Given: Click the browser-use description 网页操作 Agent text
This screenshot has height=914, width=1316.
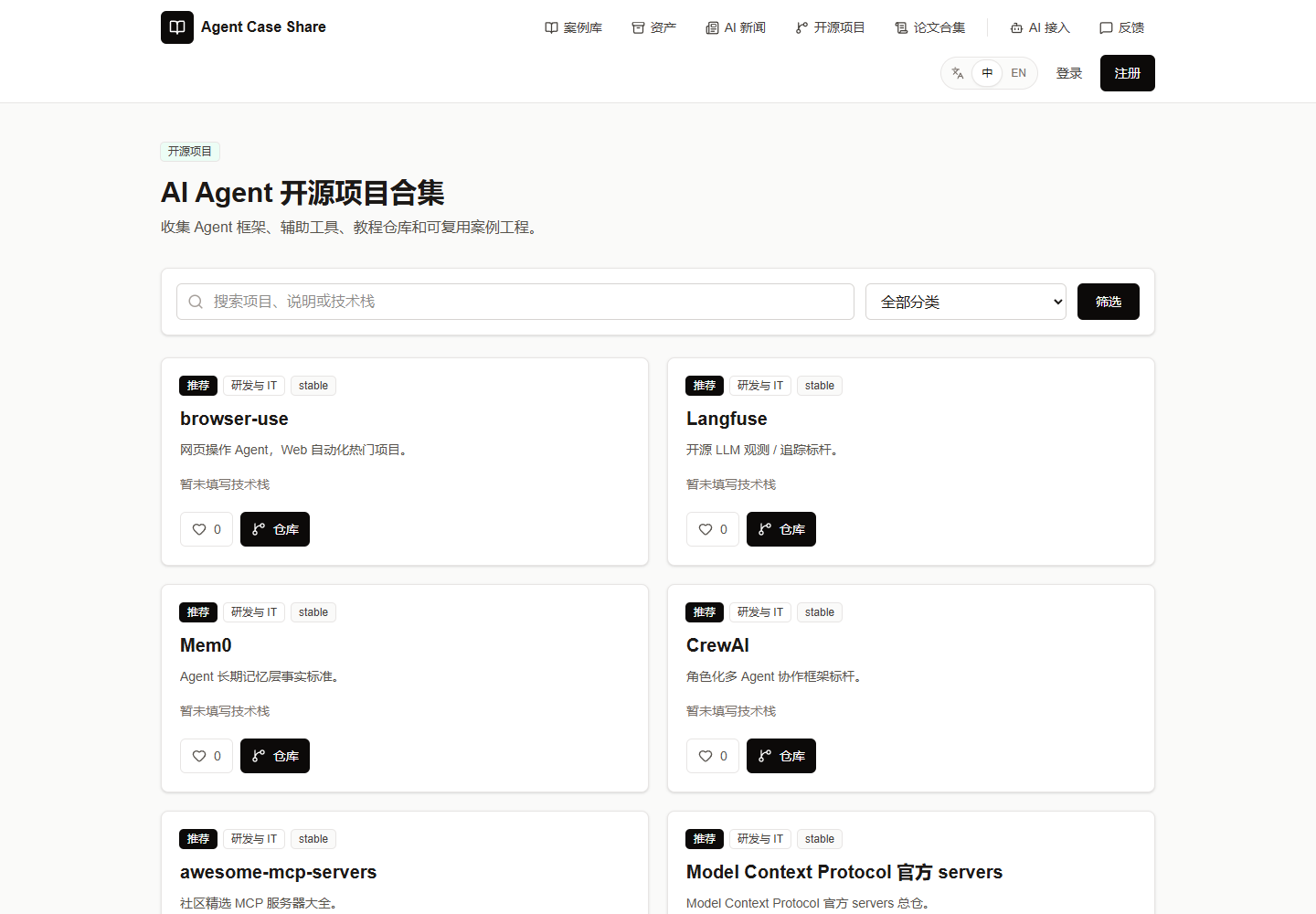Looking at the screenshot, I should coord(293,450).
